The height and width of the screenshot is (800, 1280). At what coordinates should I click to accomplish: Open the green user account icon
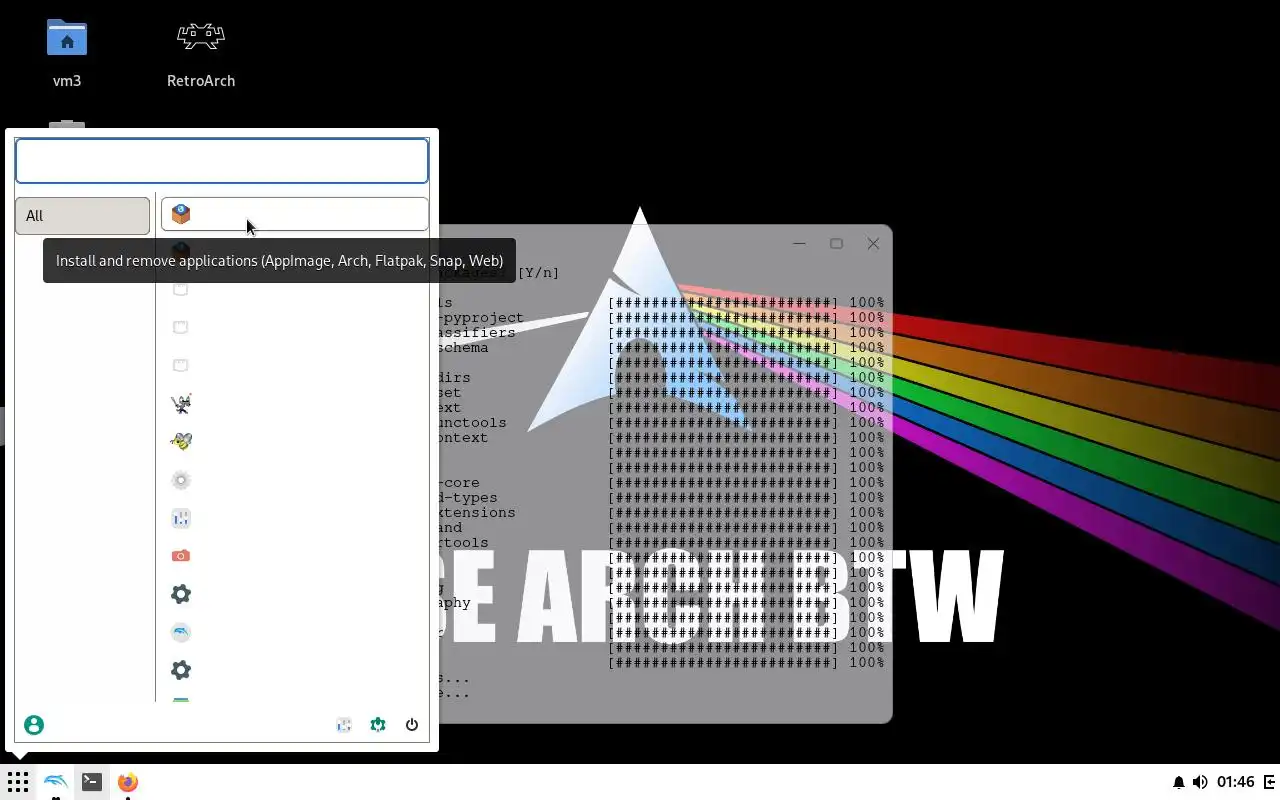pyautogui.click(x=34, y=725)
